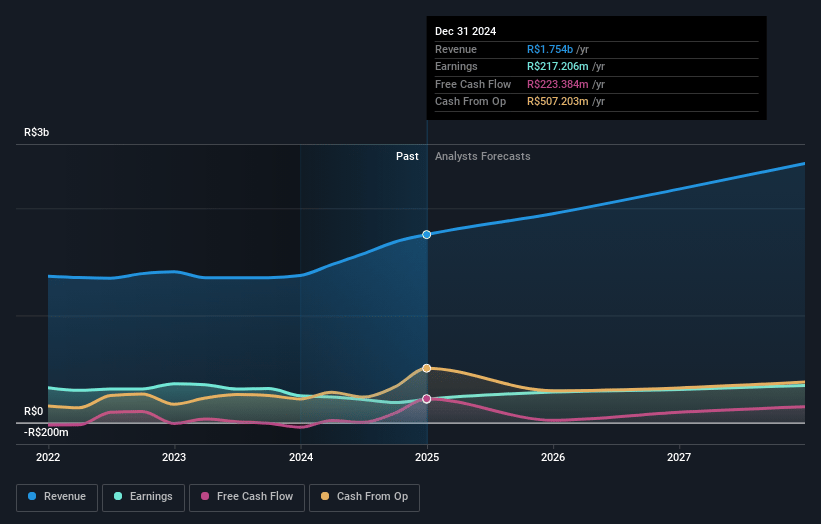
Task: Click the teal Earnings legend dot
Action: [118, 496]
